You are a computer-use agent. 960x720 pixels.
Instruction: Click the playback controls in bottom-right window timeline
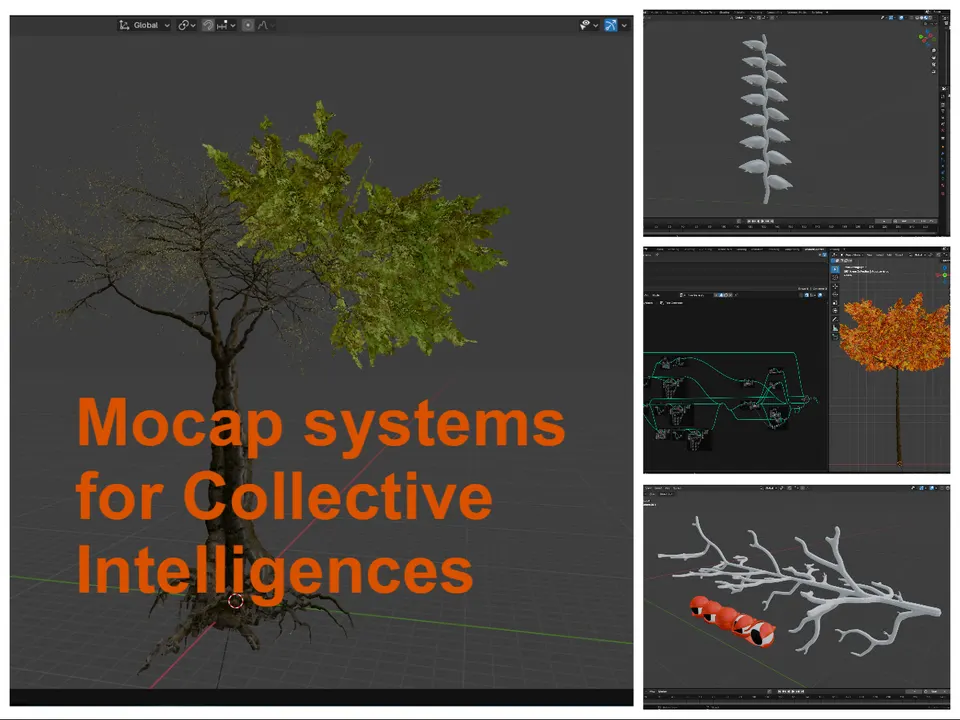[x=791, y=691]
